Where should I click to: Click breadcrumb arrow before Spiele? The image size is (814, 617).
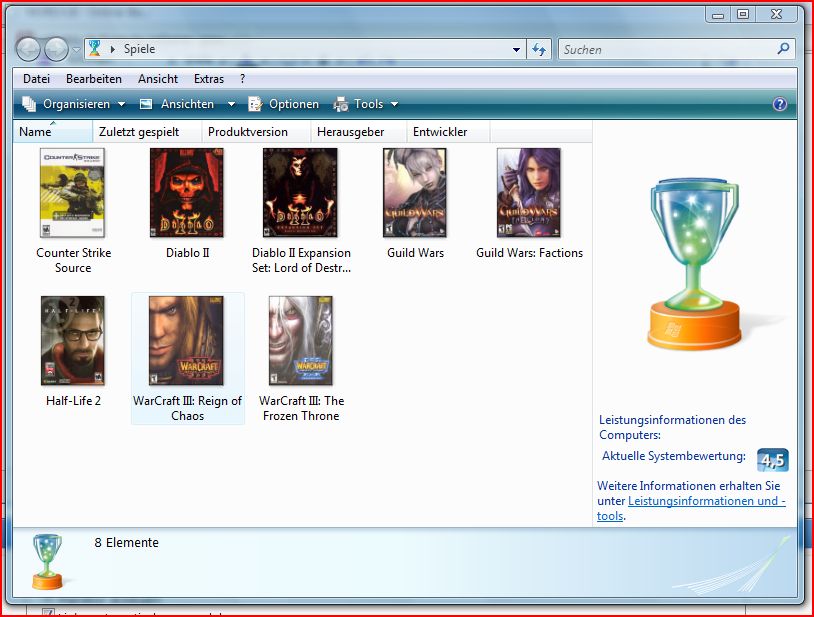[x=113, y=49]
